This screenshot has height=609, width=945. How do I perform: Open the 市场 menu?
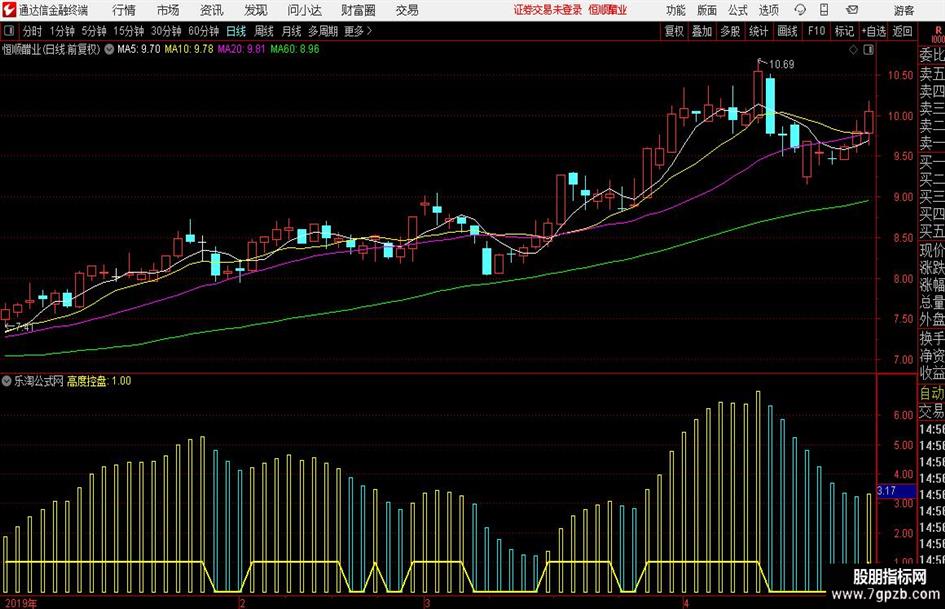click(x=168, y=10)
